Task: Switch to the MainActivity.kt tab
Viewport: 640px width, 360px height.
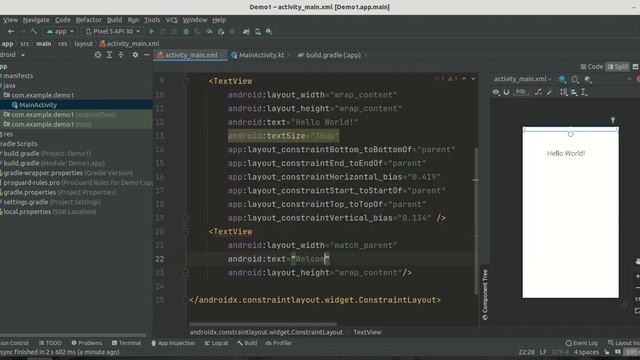Action: (x=261, y=55)
